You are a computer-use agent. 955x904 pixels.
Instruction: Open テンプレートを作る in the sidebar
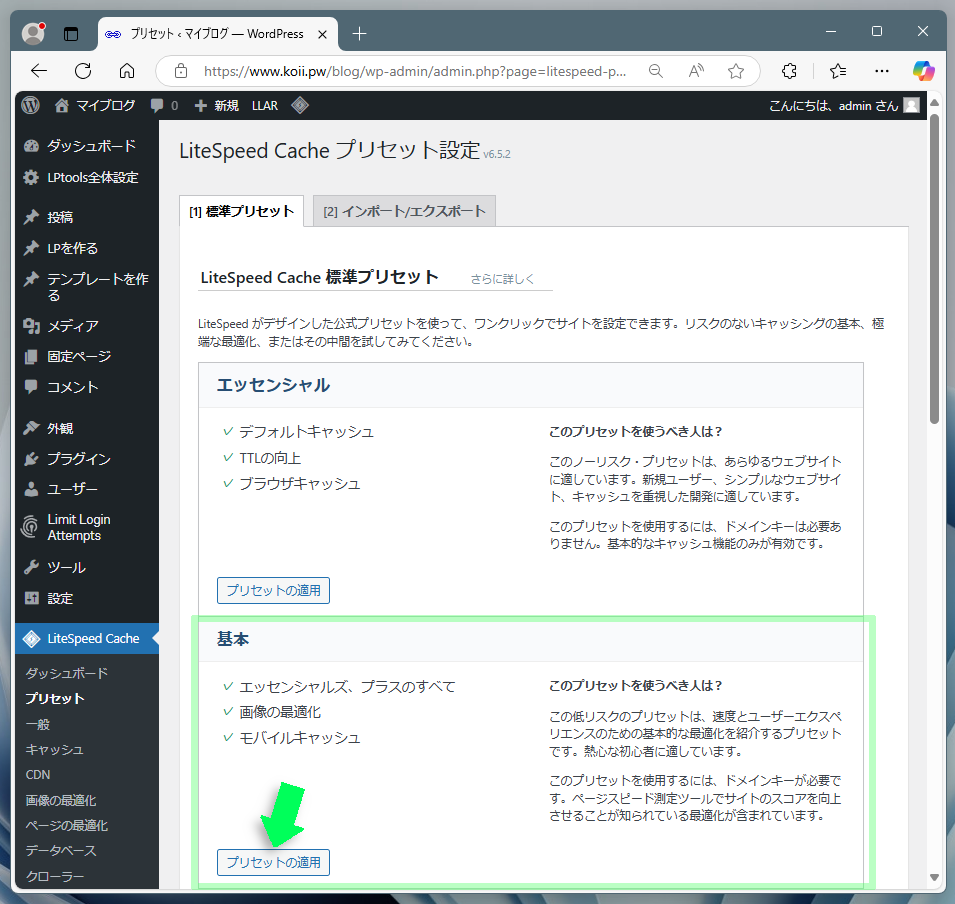click(x=87, y=287)
